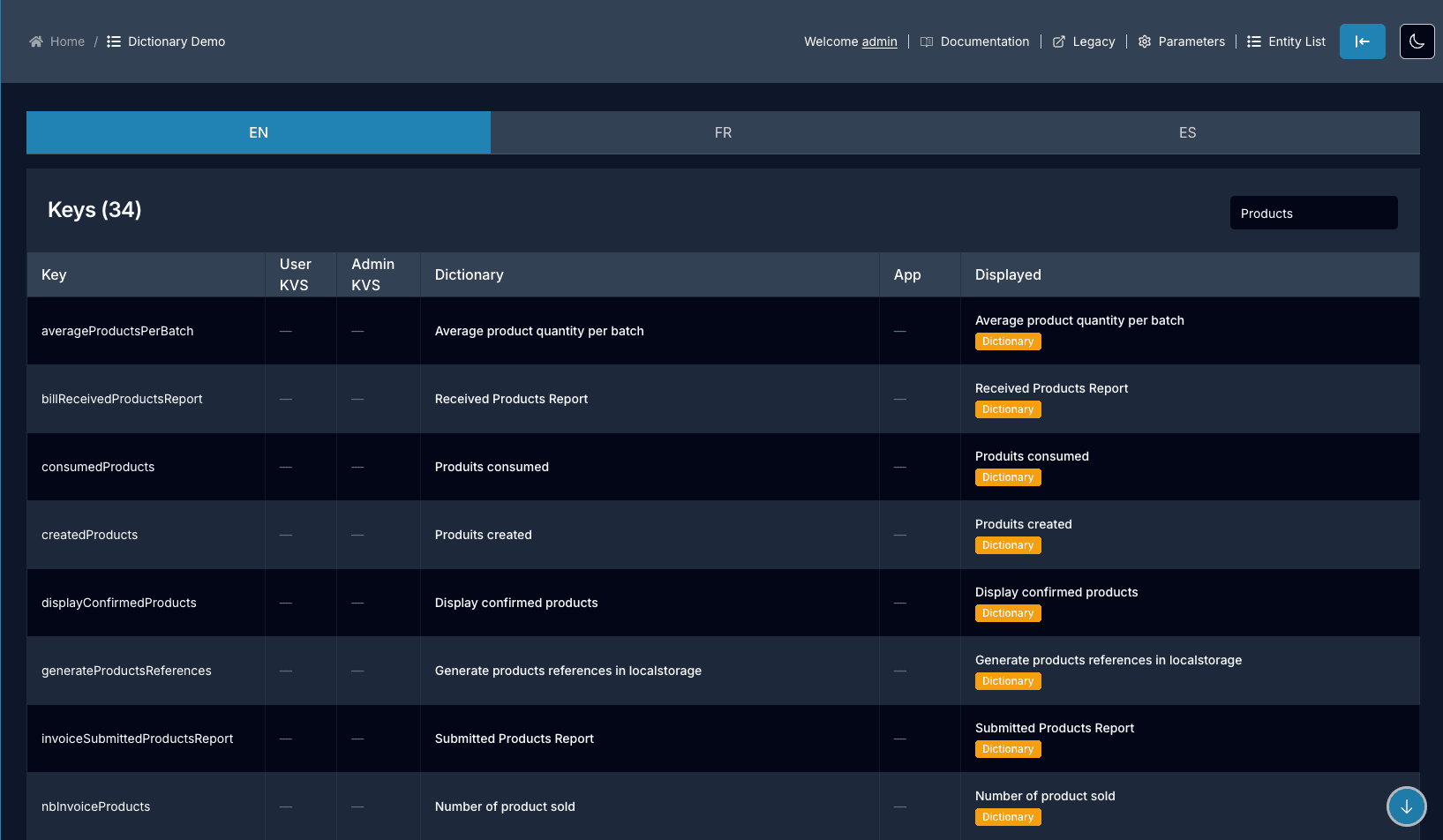
Task: Click Admin KVS cell for createdProducts row
Action: (x=379, y=535)
